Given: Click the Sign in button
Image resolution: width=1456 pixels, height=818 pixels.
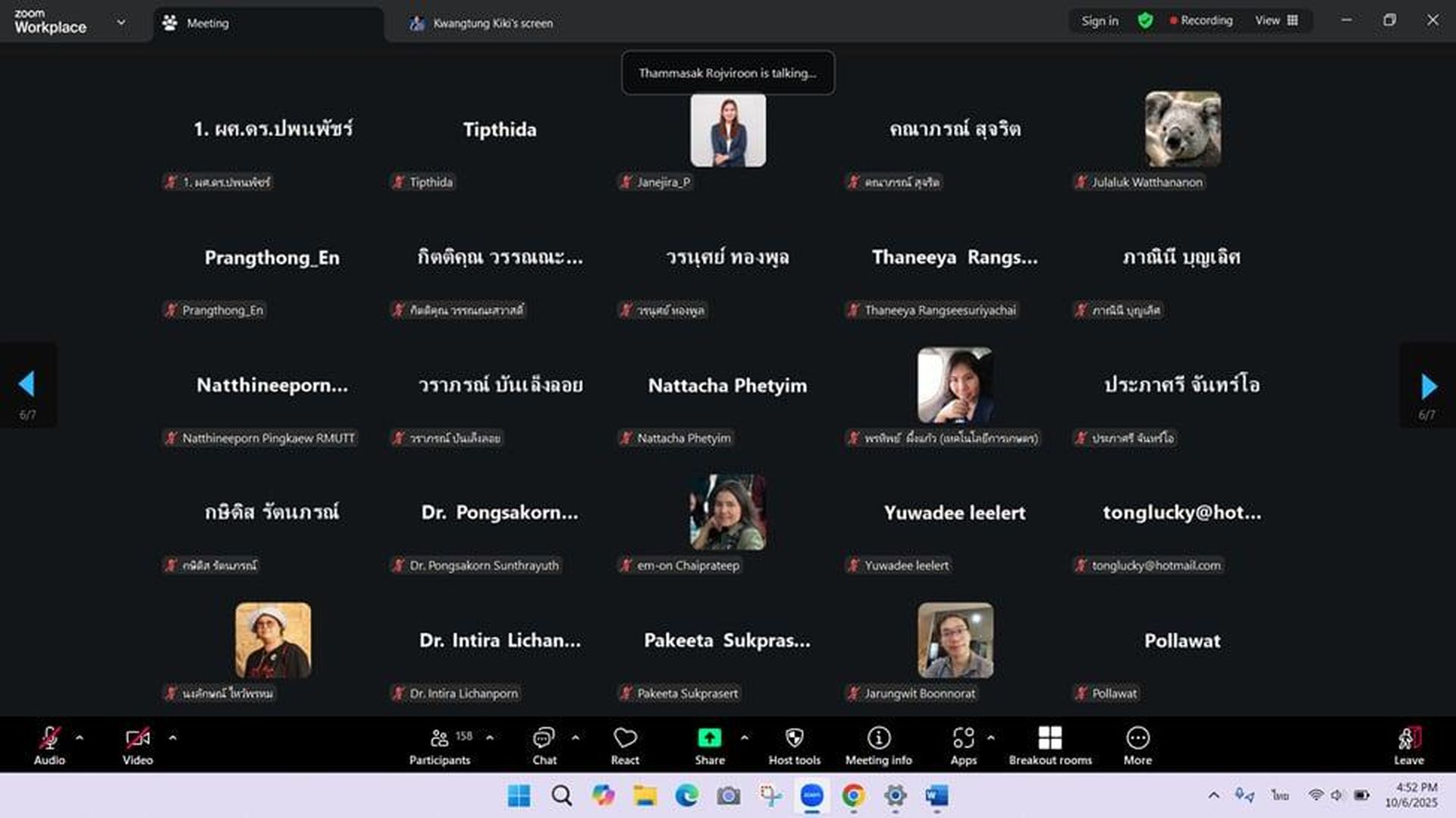Looking at the screenshot, I should [x=1099, y=21].
